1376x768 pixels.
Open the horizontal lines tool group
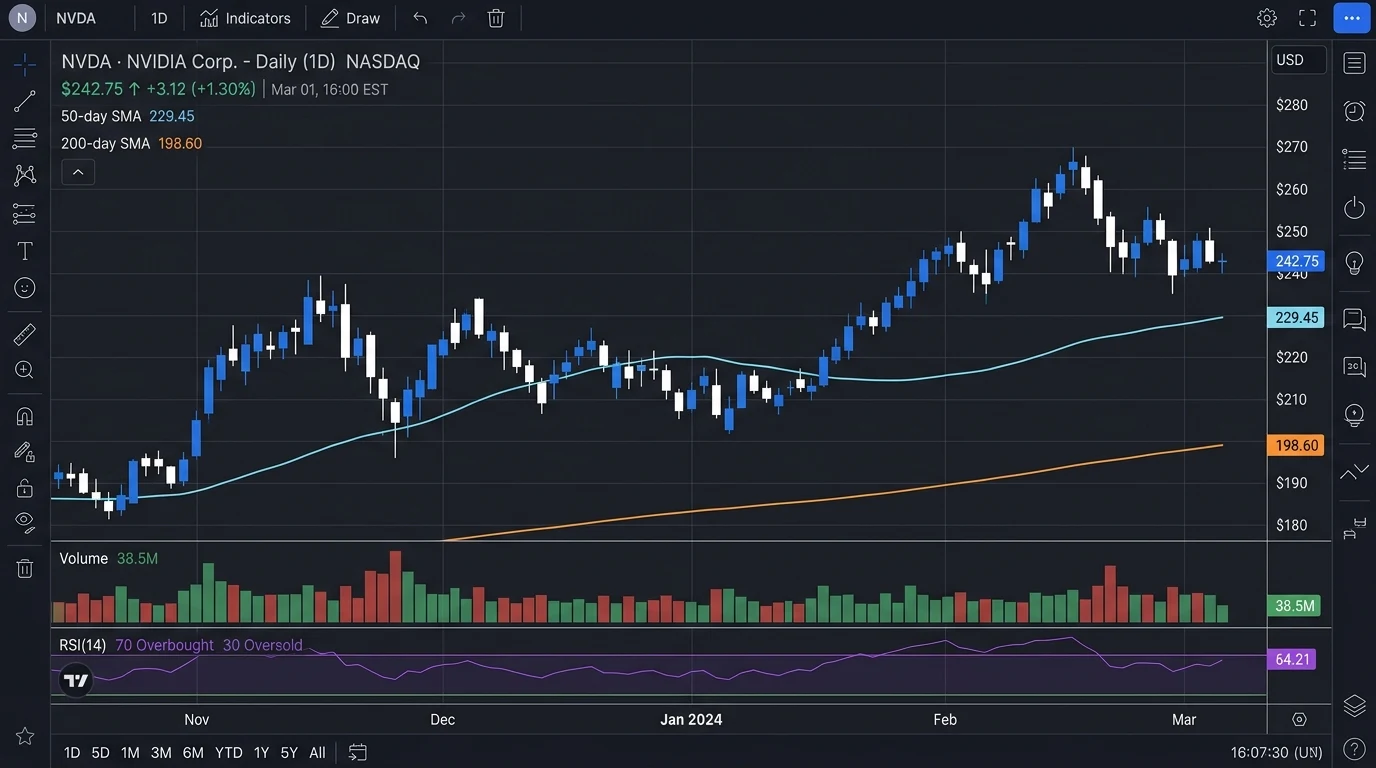pyautogui.click(x=25, y=138)
